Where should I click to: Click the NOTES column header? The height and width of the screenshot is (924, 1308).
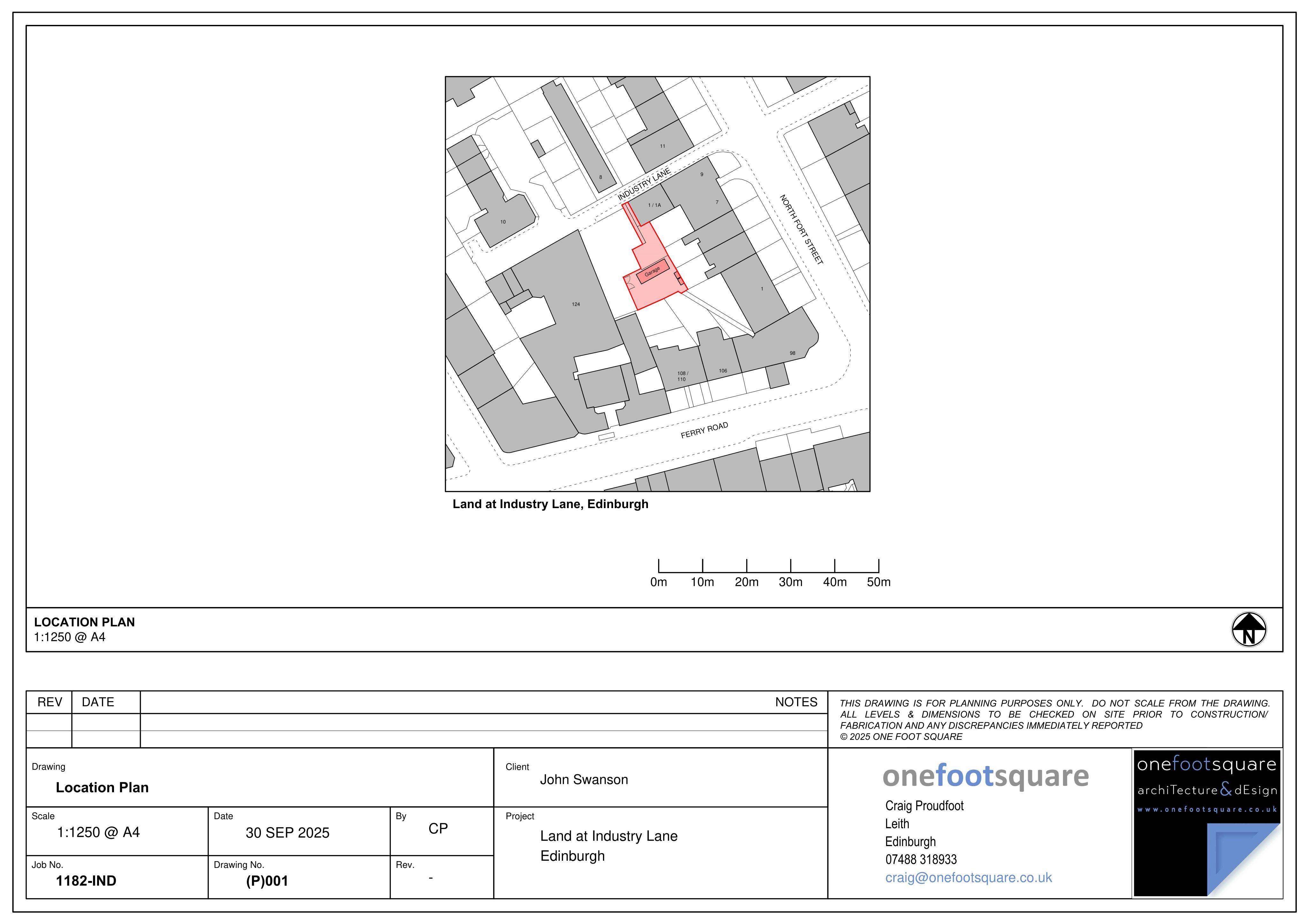796,702
